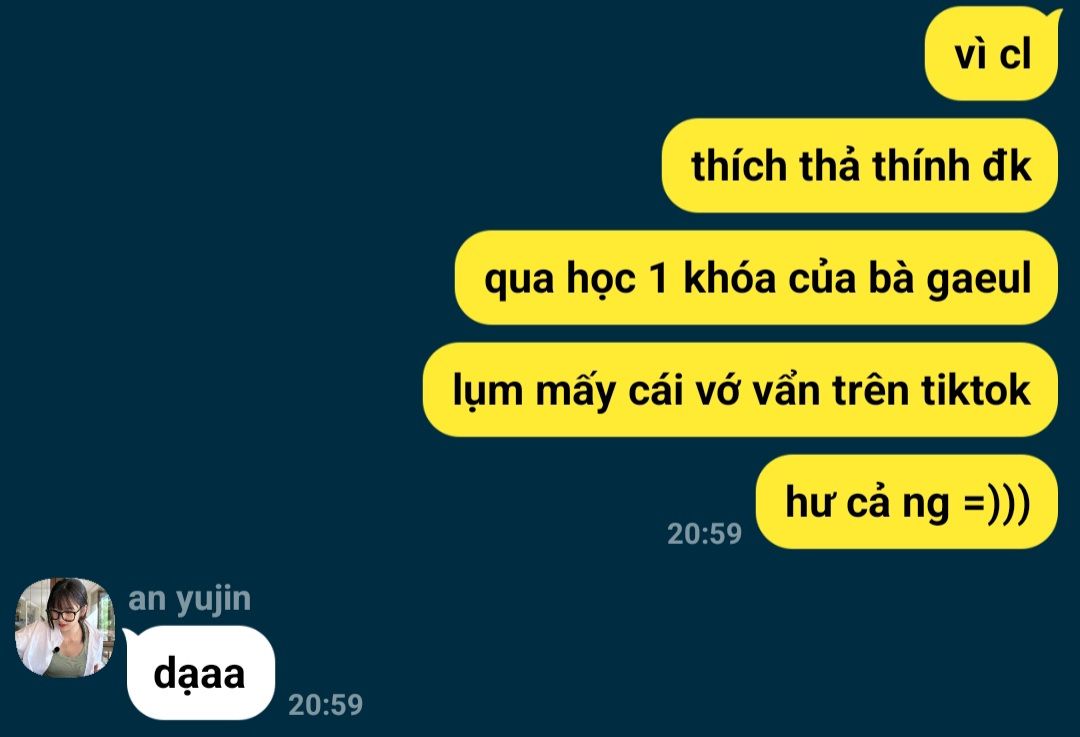This screenshot has width=1080, height=737.
Task: Select the 'vì cl' message bubble
Action: pos(991,54)
